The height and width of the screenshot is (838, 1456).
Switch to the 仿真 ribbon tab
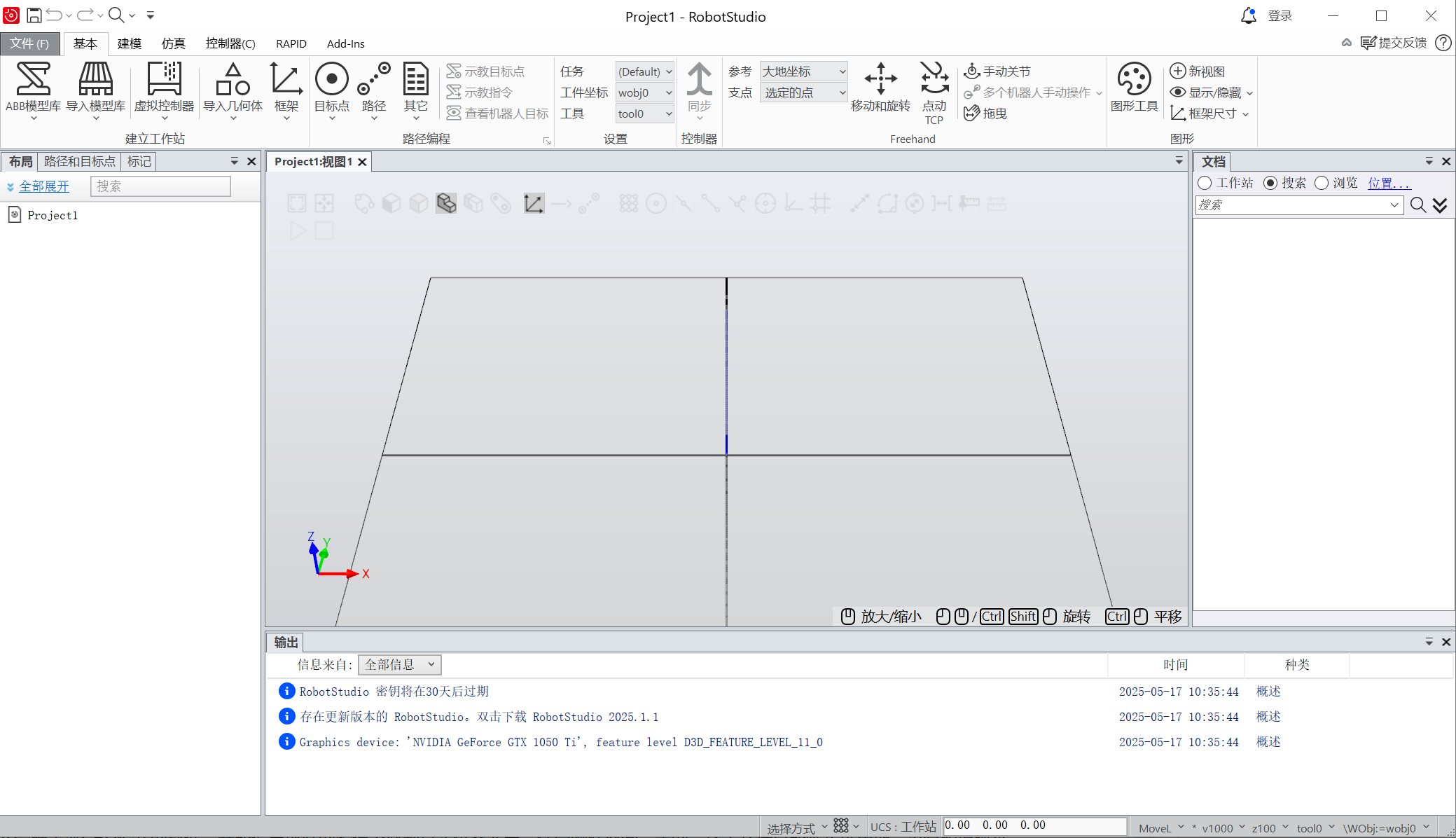pos(174,43)
